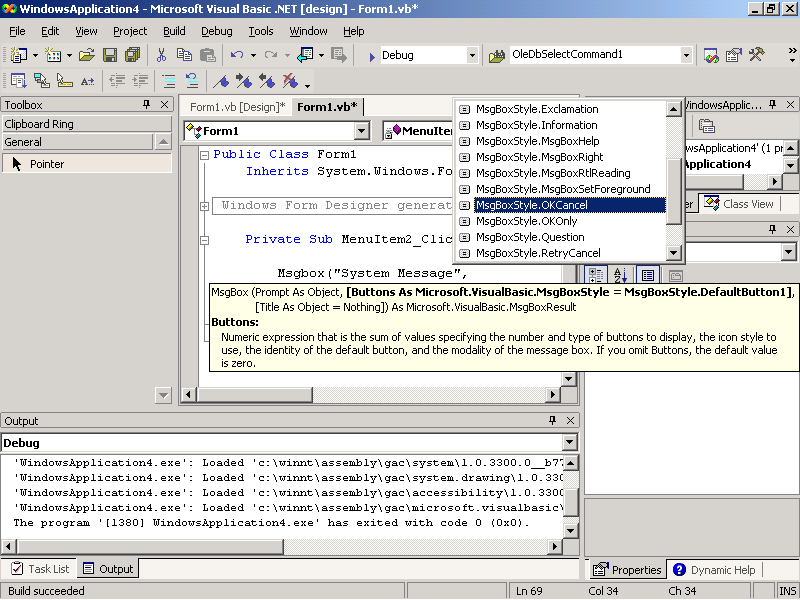Switch to the Class View tab
Viewport: 800px width, 600px height.
pyautogui.click(x=739, y=204)
